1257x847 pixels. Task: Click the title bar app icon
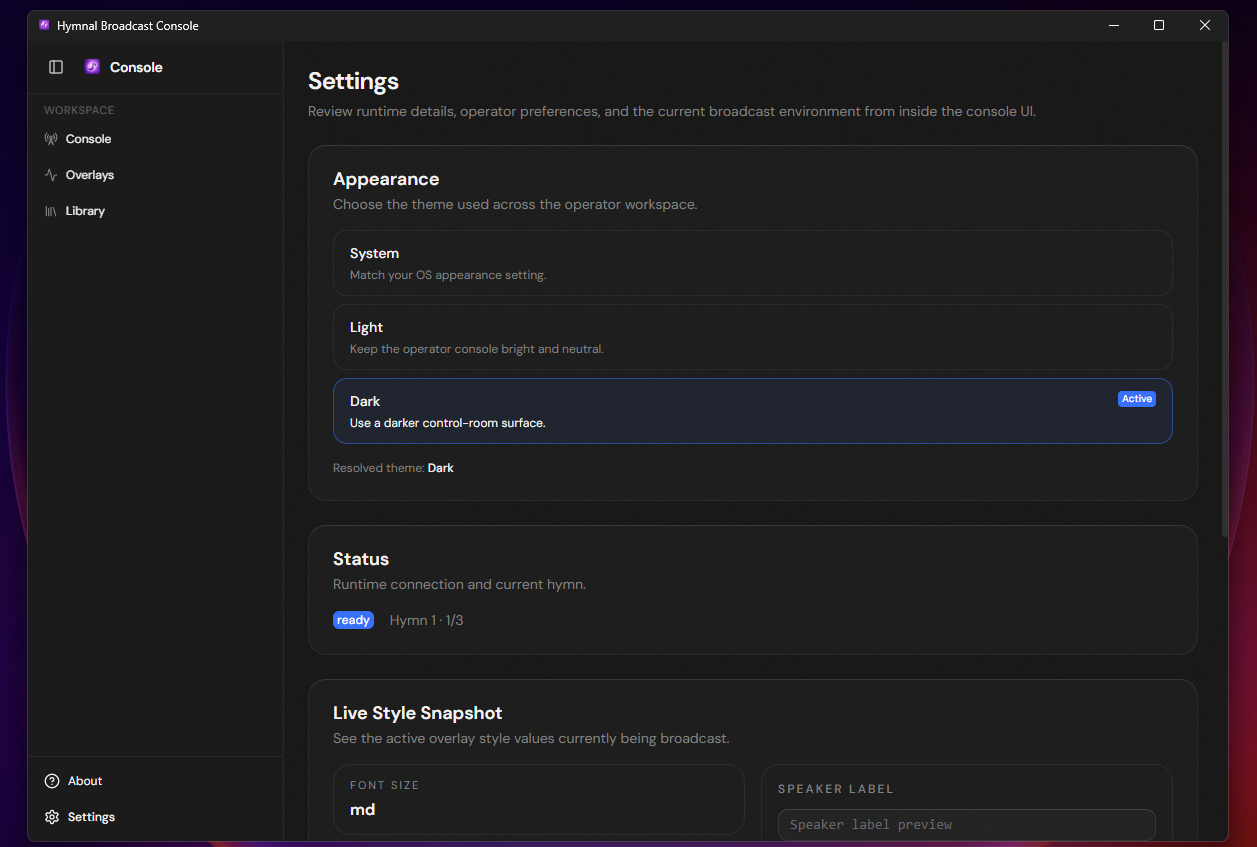tap(44, 25)
